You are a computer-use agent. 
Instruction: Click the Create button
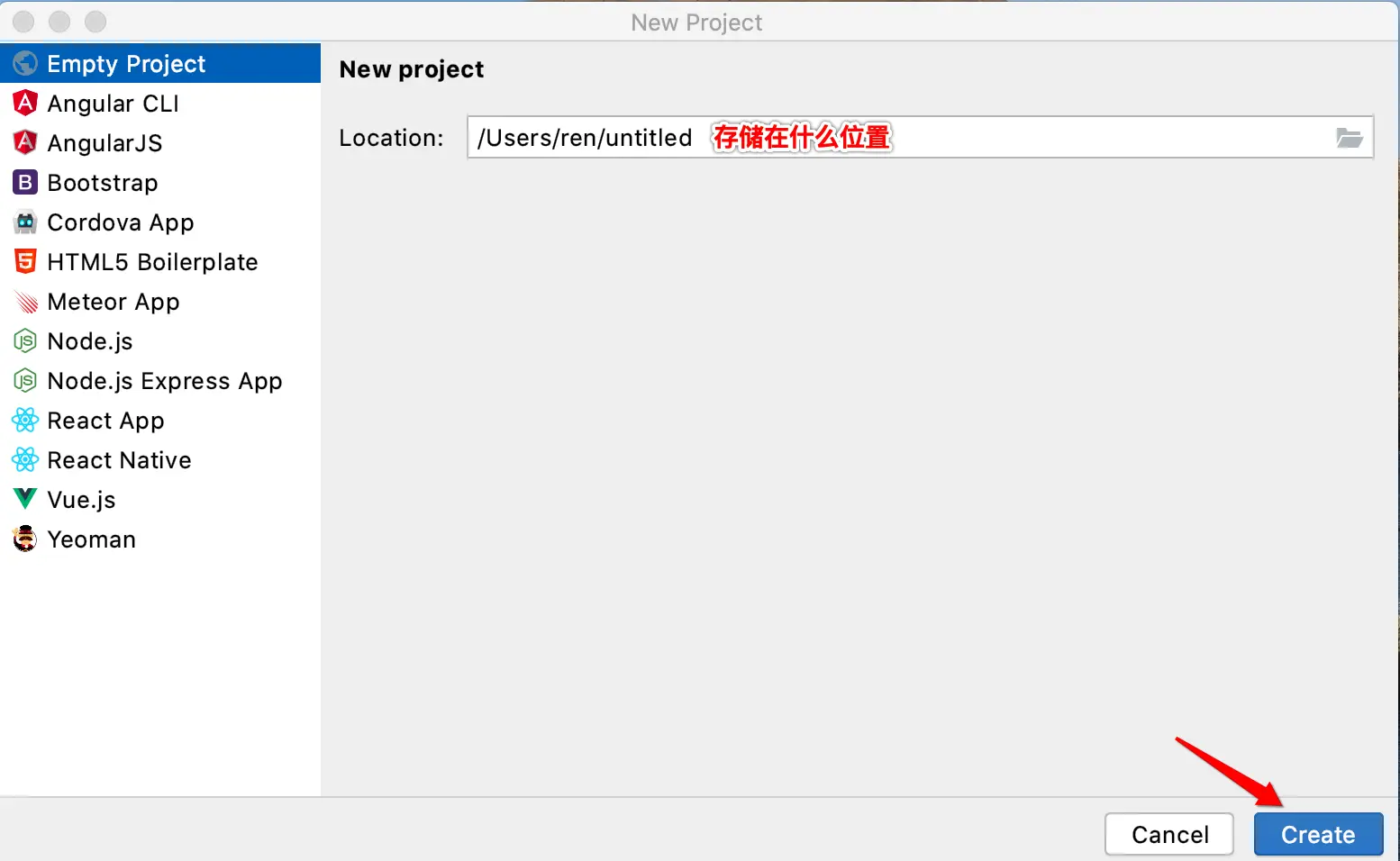[1318, 834]
